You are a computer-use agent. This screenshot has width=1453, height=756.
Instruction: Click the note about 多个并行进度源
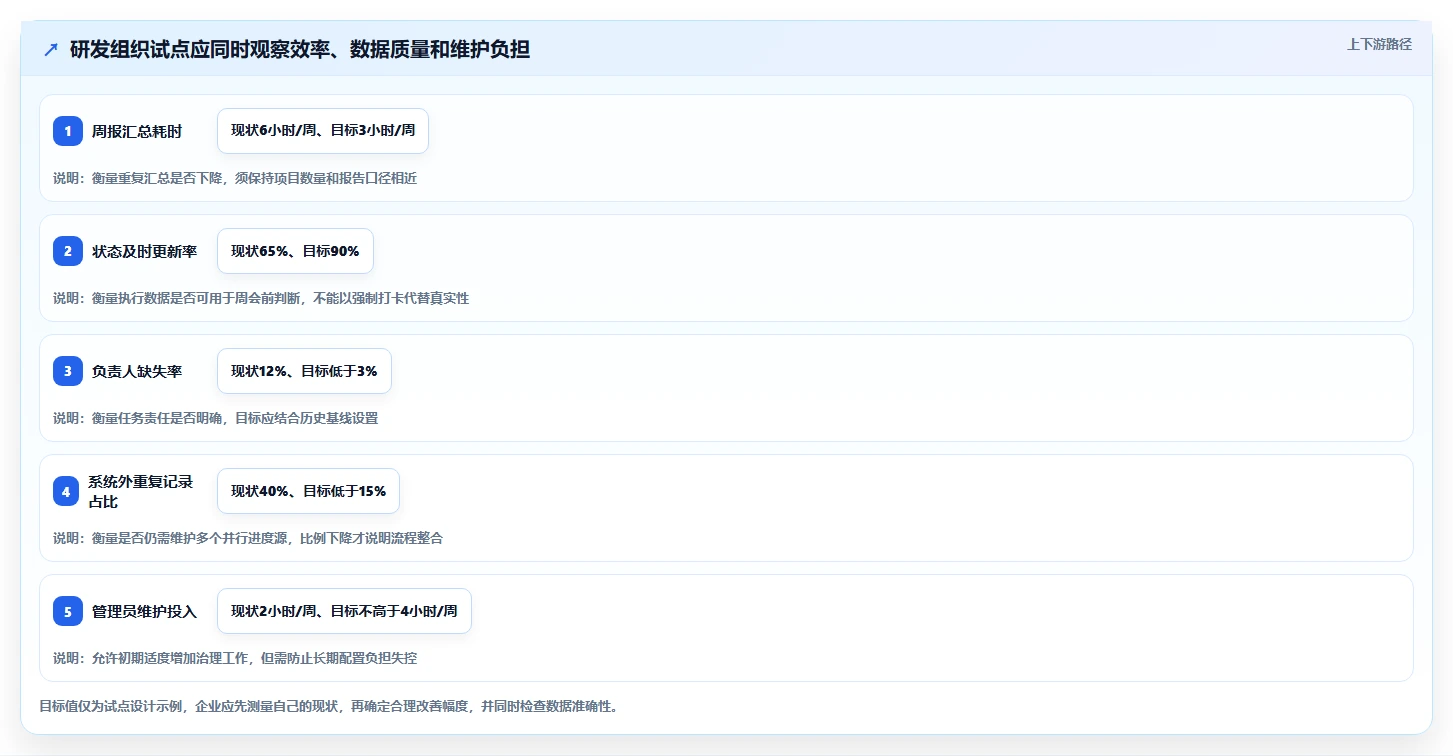248,538
